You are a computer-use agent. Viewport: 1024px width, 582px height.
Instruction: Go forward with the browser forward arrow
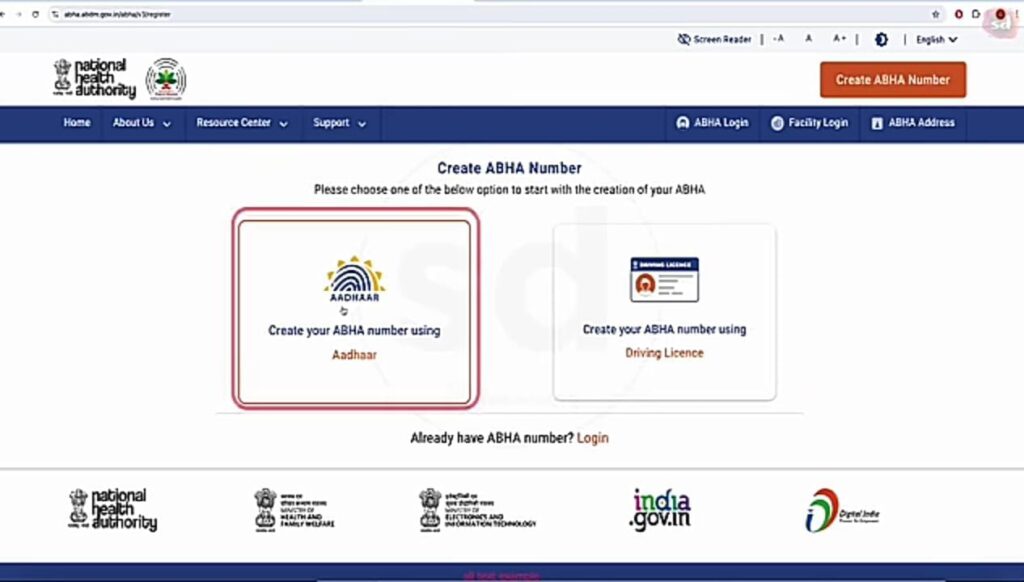(x=18, y=14)
